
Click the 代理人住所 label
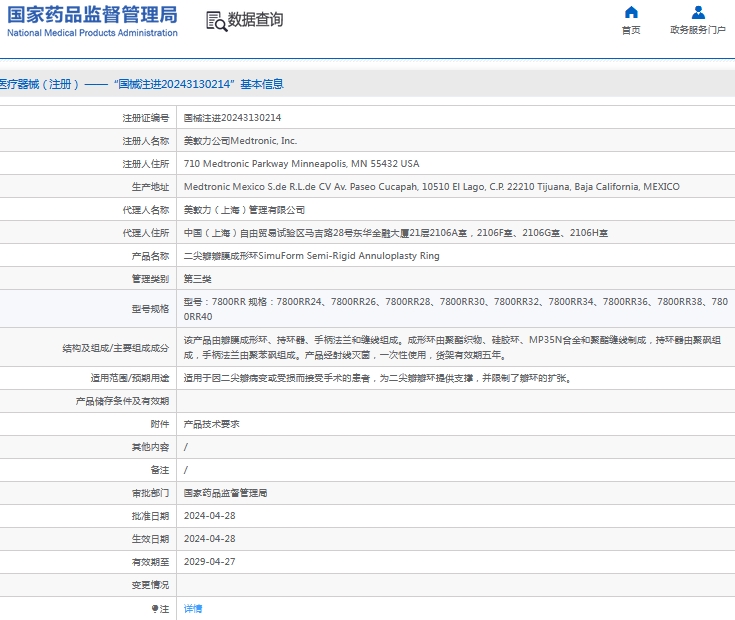click(x=145, y=232)
